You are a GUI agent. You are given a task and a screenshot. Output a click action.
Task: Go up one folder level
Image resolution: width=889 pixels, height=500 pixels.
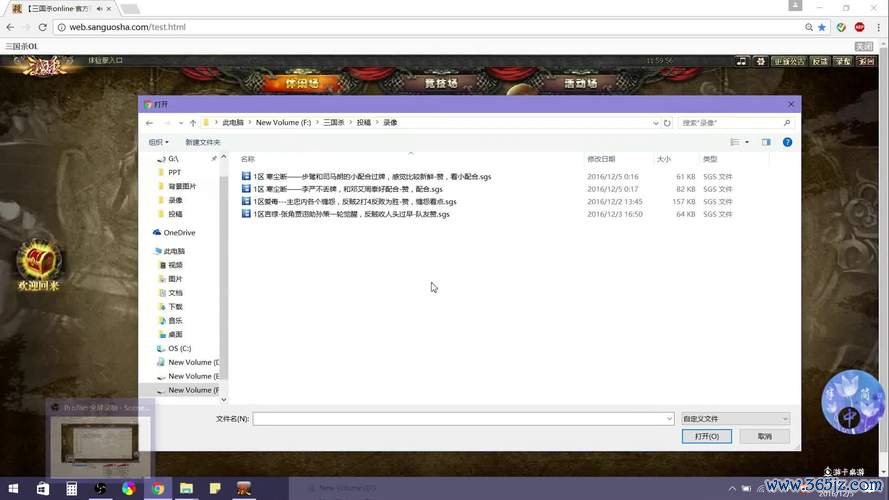[193, 123]
